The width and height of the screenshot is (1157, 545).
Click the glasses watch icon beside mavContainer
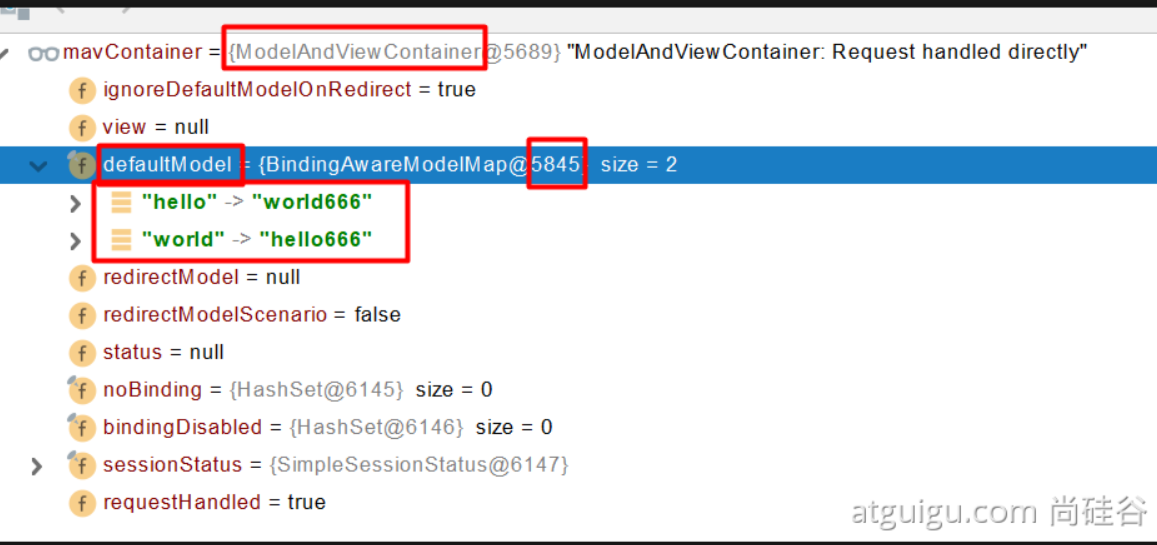[44, 53]
